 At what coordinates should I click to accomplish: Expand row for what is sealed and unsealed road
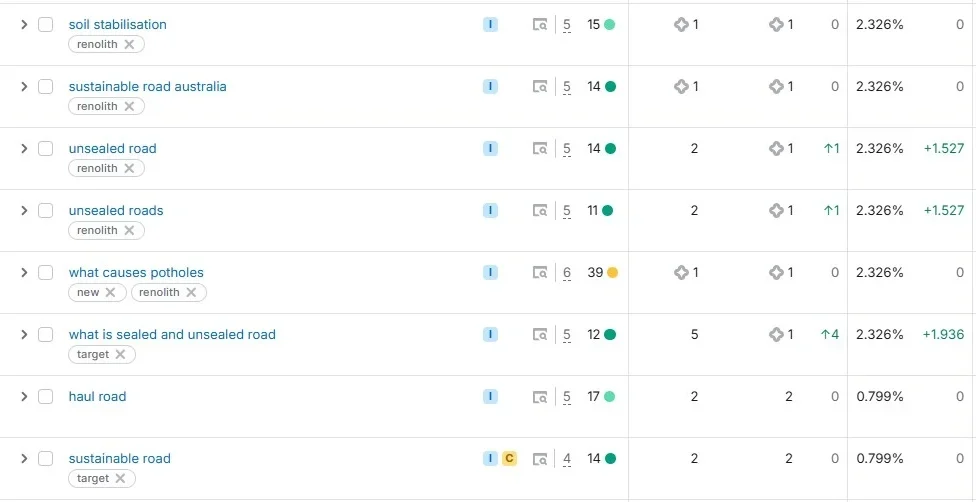coord(24,334)
